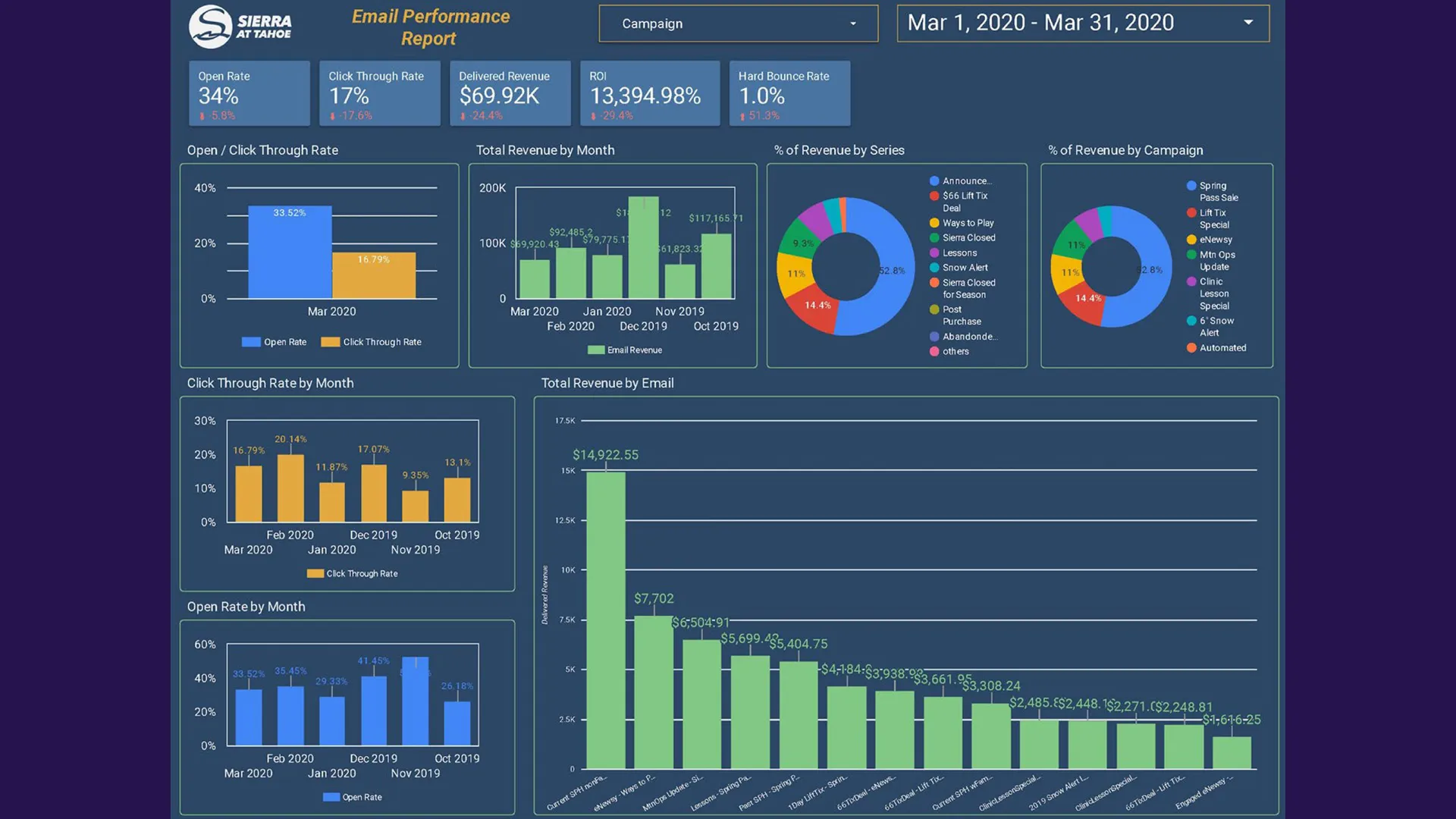The height and width of the screenshot is (819, 1456).
Task: Click the 26.18% Oct 2019 open rate bar
Action: (457, 723)
